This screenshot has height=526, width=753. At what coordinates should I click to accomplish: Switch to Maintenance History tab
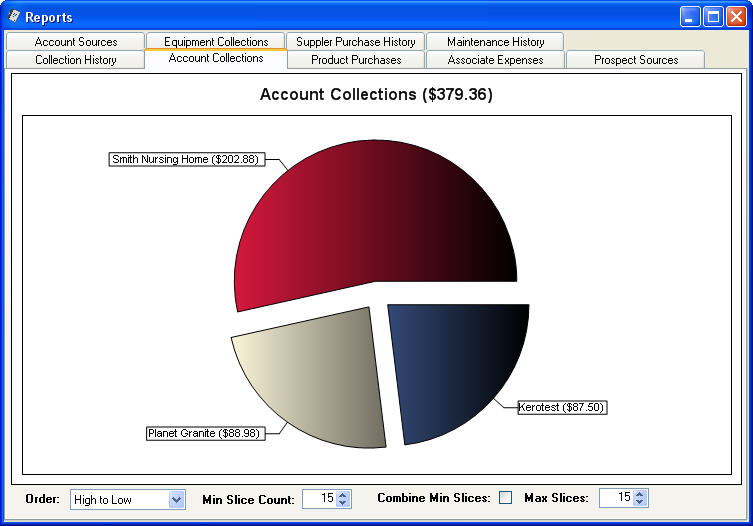(x=495, y=42)
